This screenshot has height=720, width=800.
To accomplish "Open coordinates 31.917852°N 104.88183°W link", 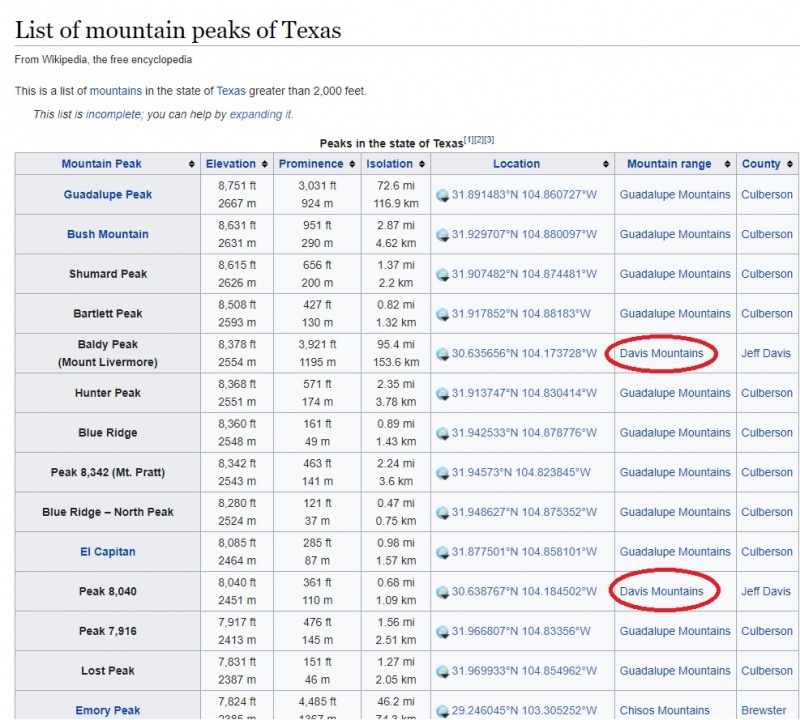I will pyautogui.click(x=521, y=313).
